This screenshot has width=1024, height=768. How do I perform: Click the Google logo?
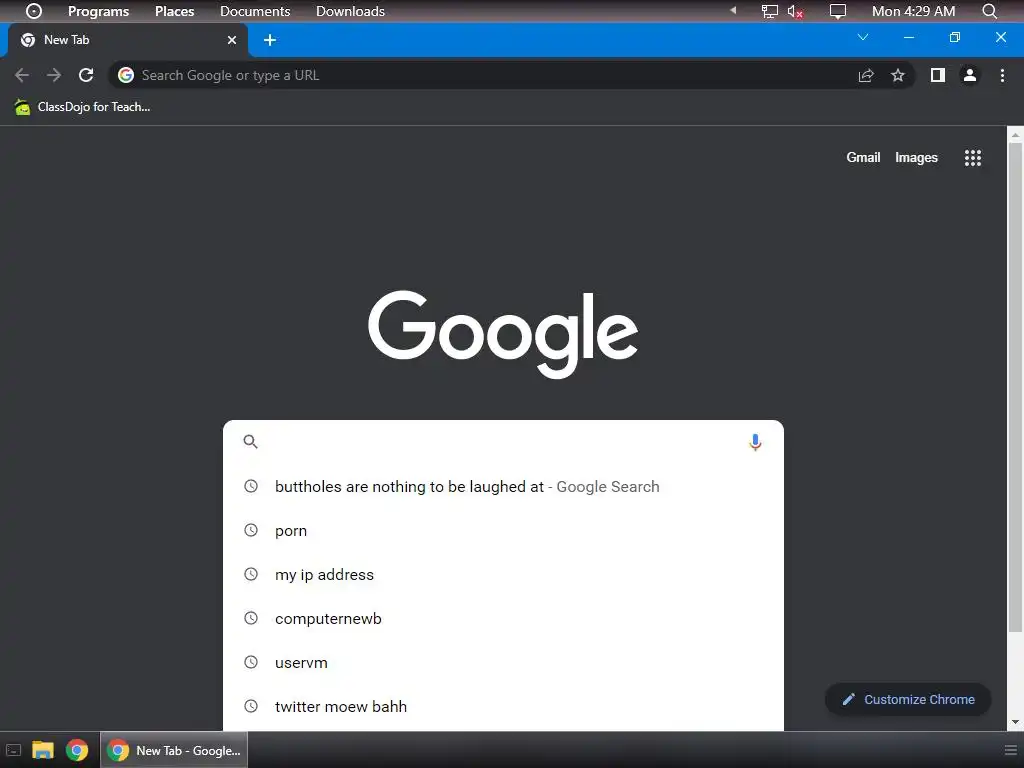pos(503,334)
